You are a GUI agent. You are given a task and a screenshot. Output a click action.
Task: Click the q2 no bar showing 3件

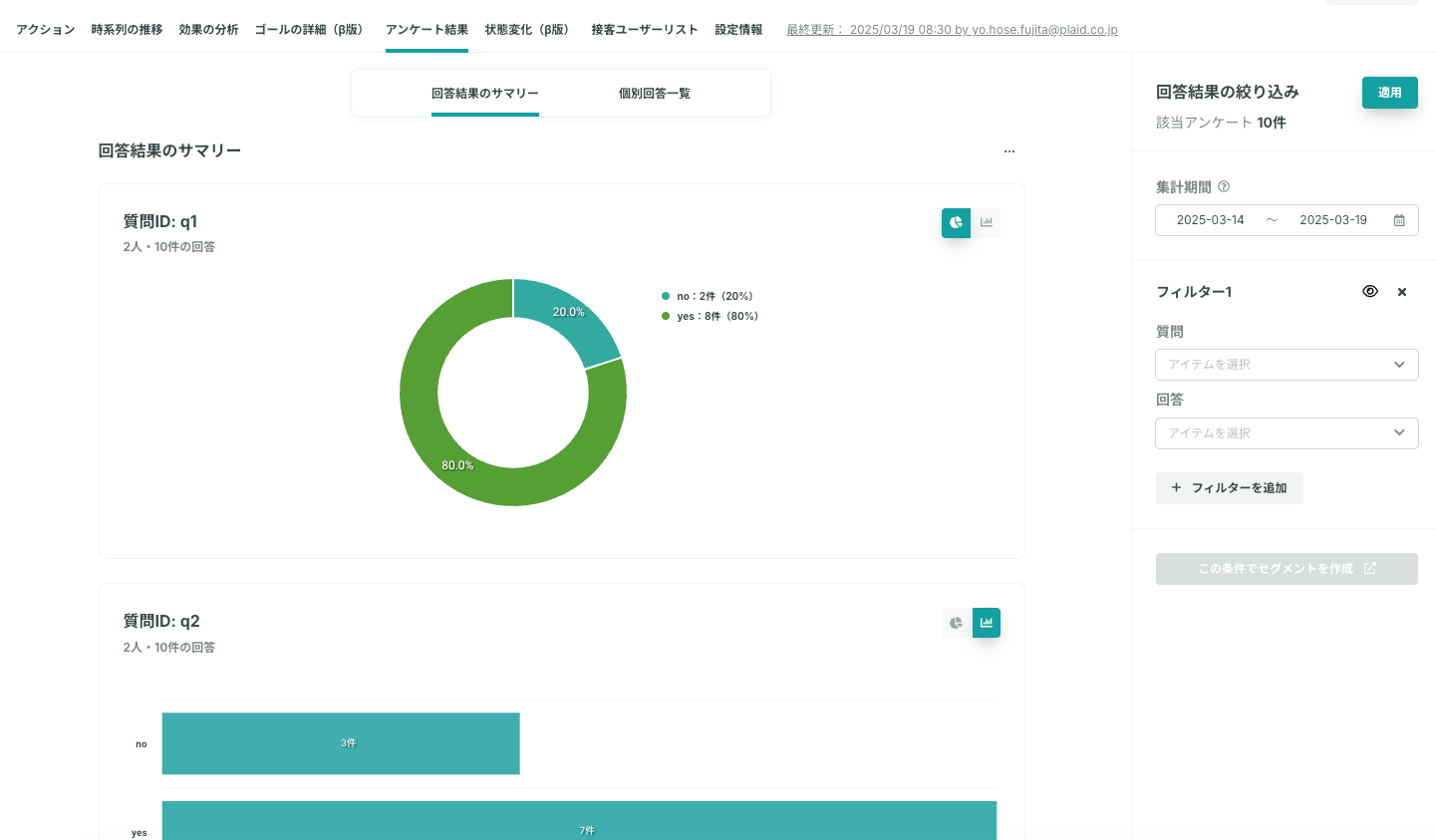coord(341,743)
